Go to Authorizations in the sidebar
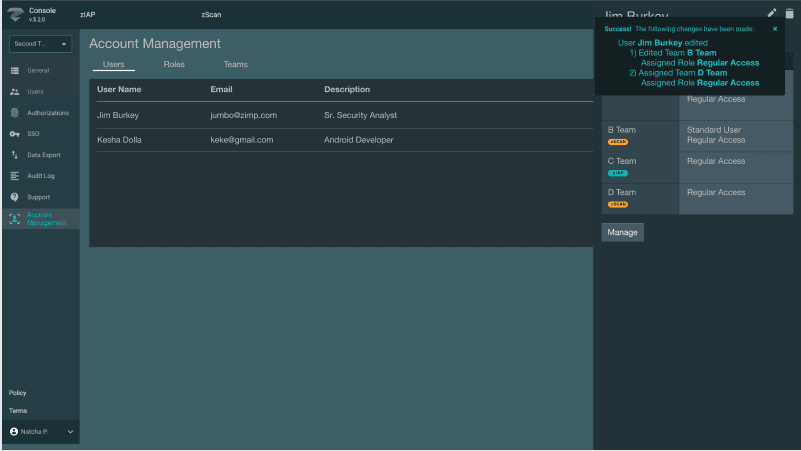Screen dimensions: 801x451 pyautogui.click(x=47, y=113)
